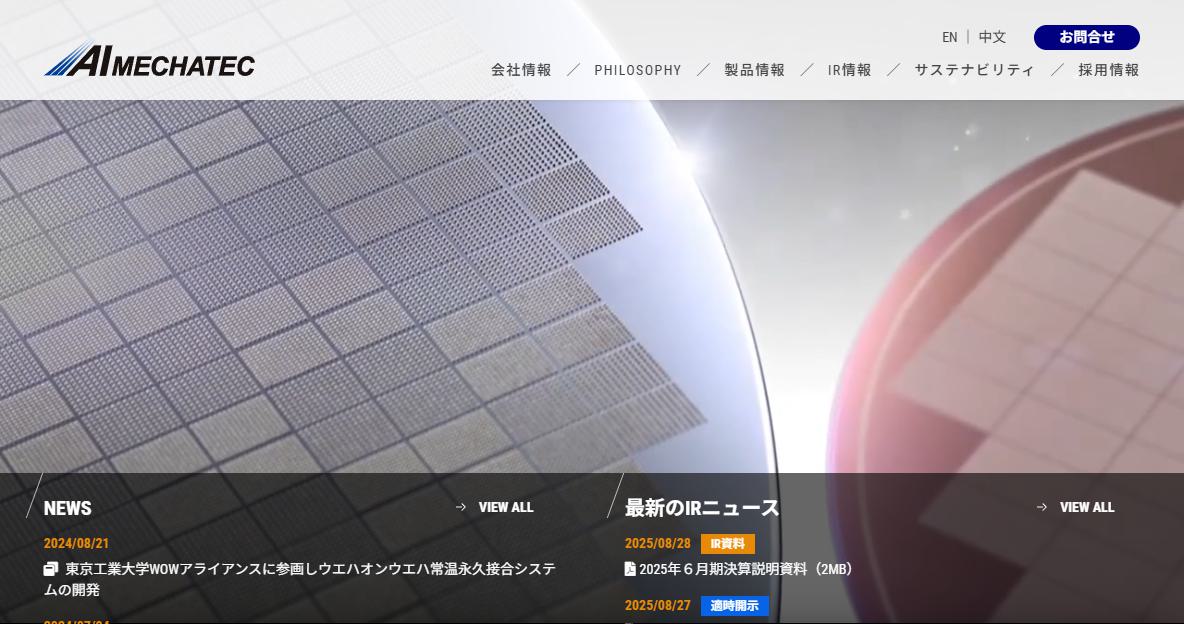1184x624 pixels.
Task: Click the 最新のIRニュース heading
Action: tap(701, 508)
